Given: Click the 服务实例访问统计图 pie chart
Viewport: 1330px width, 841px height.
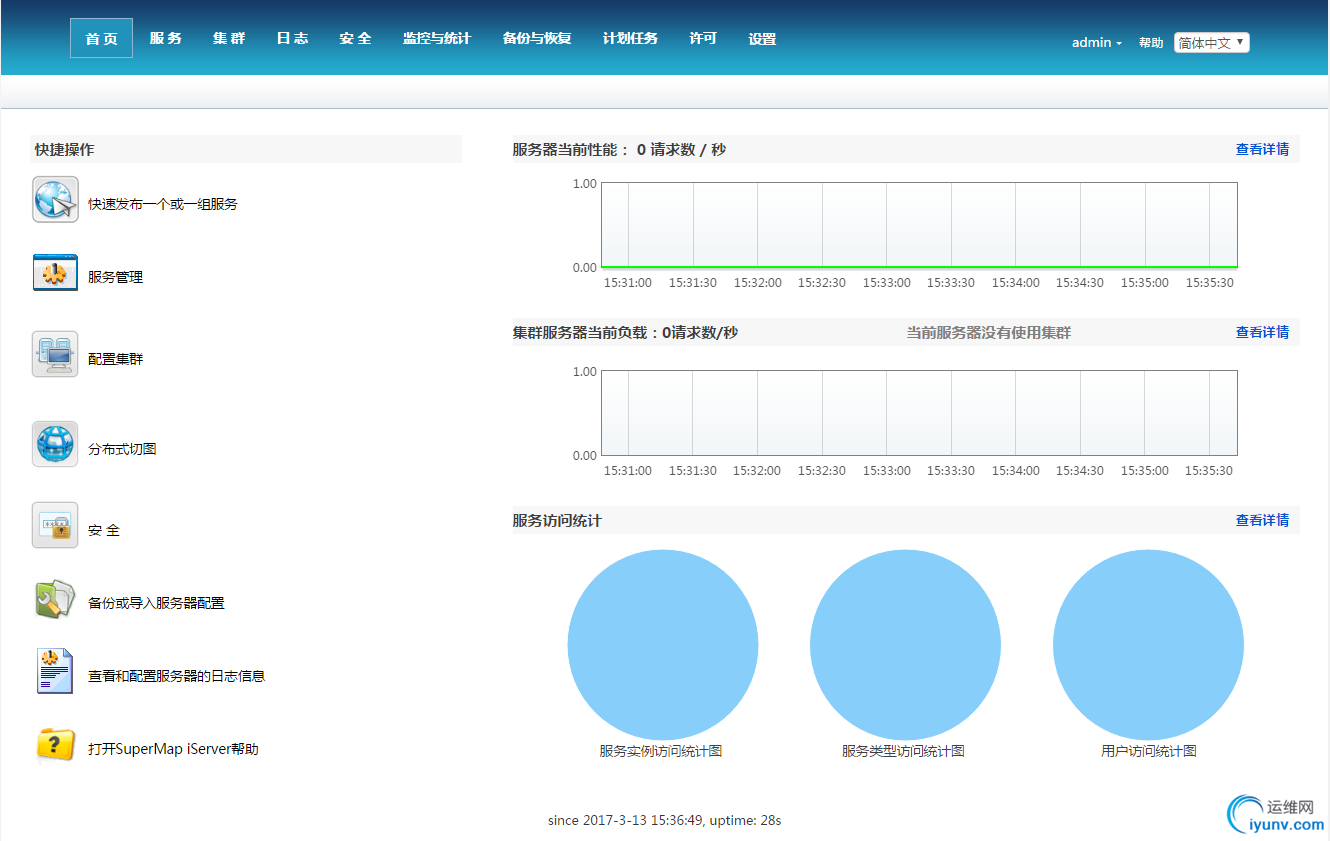Looking at the screenshot, I should (x=663, y=645).
